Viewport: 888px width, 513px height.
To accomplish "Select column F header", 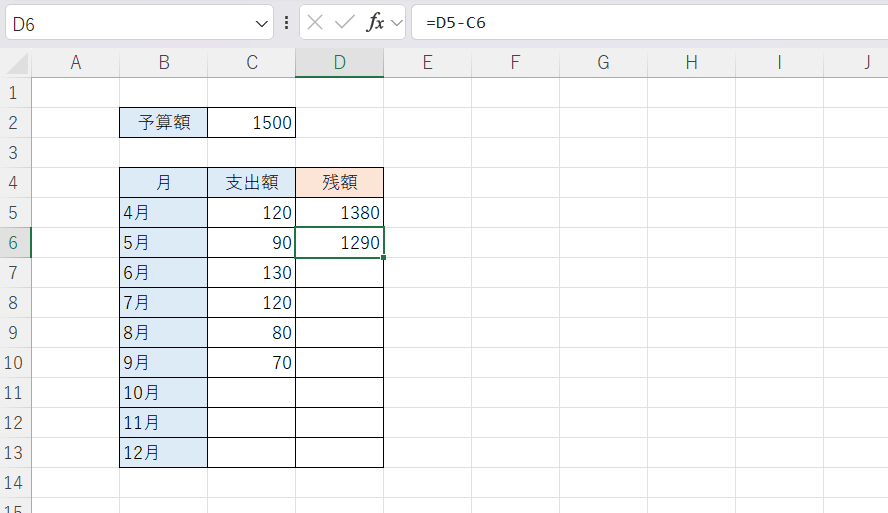I will tap(515, 62).
